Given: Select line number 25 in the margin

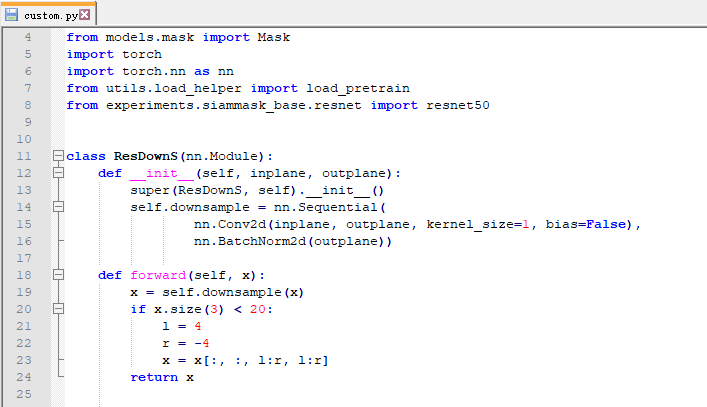Looking at the screenshot, I should pos(24,394).
